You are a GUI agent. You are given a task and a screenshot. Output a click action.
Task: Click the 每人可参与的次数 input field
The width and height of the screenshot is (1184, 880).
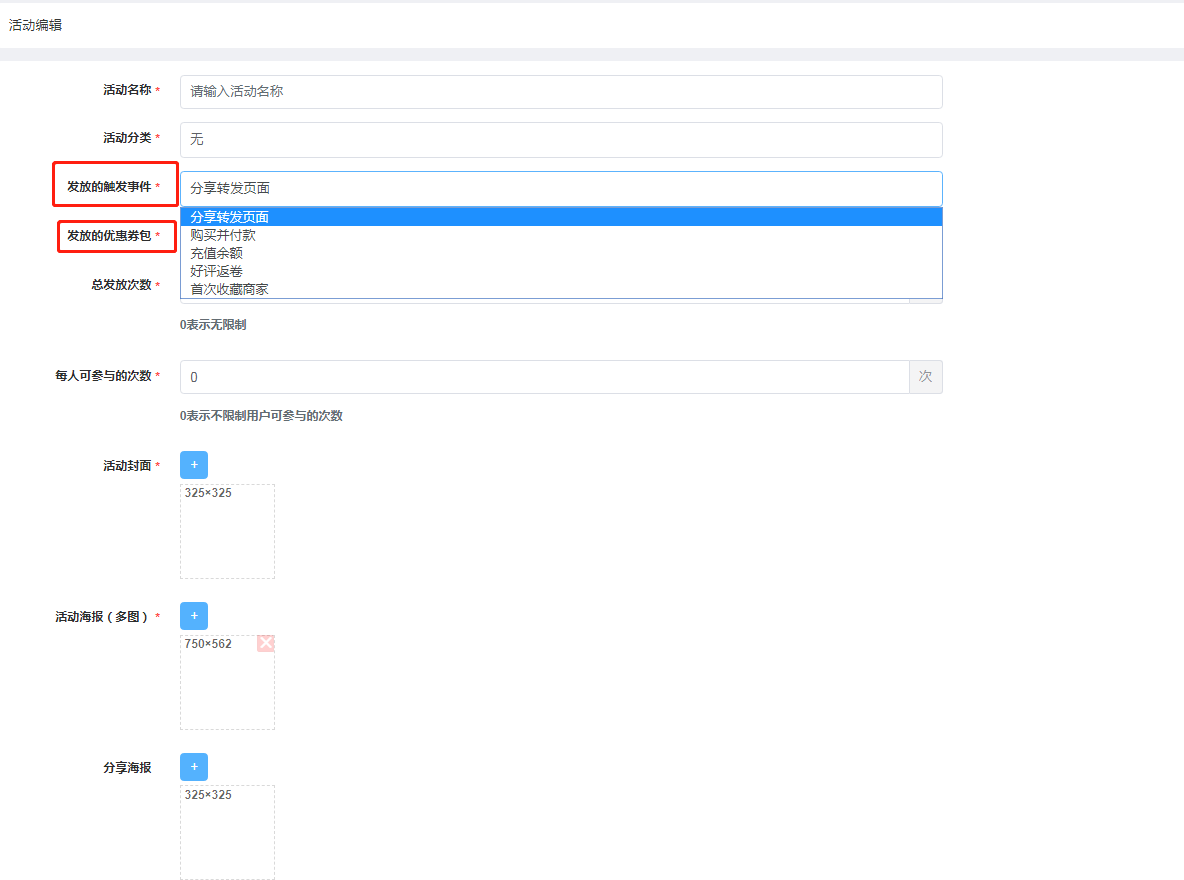coord(544,377)
